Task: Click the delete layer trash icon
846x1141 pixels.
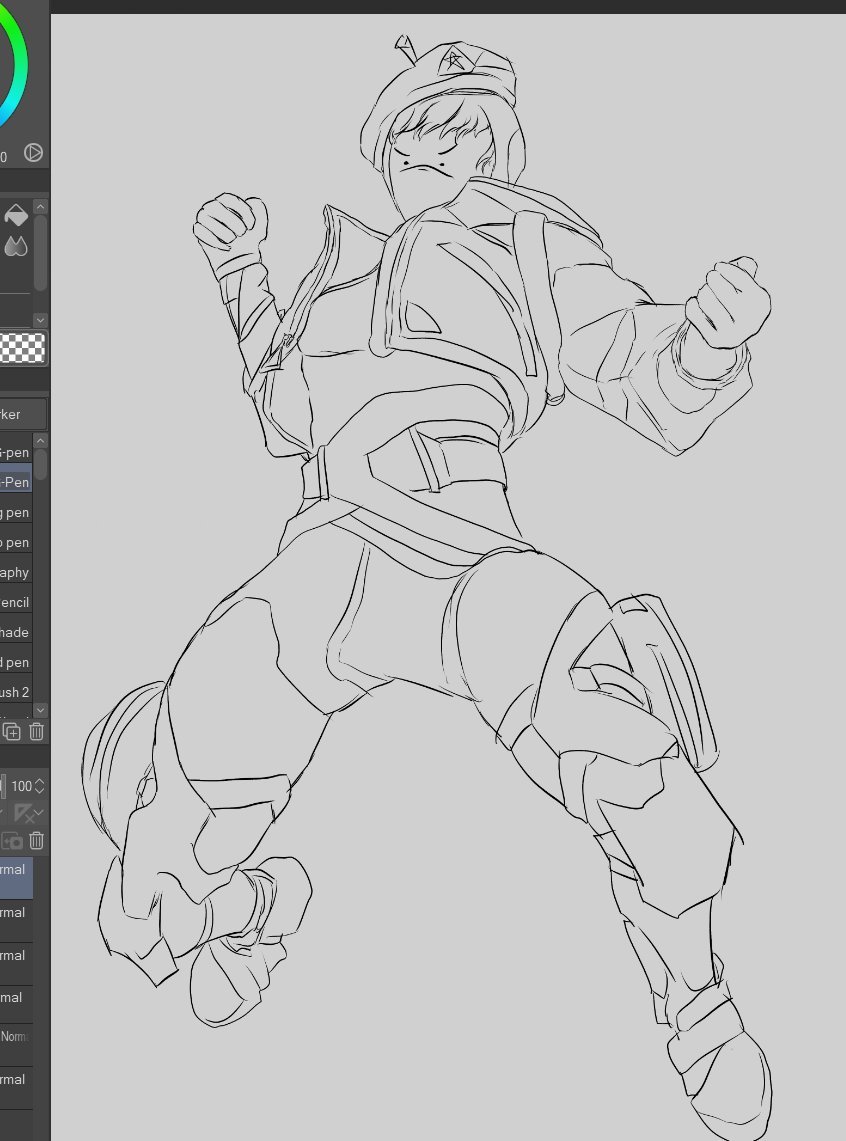Action: pos(36,841)
